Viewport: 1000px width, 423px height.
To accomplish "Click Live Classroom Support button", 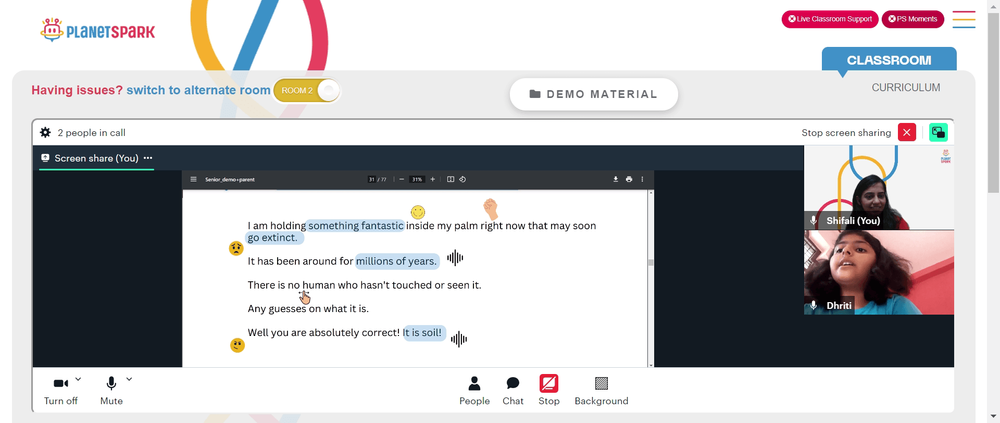I will 830,19.
